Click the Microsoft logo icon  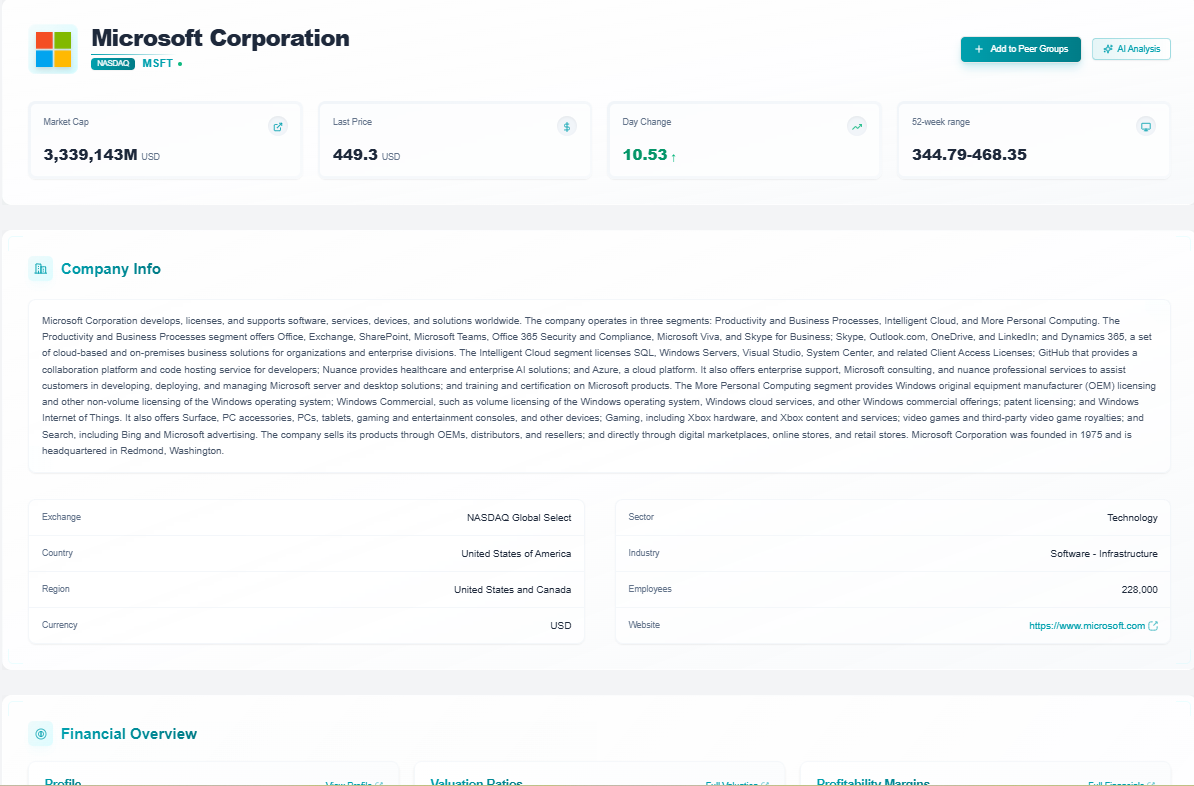click(x=53, y=50)
